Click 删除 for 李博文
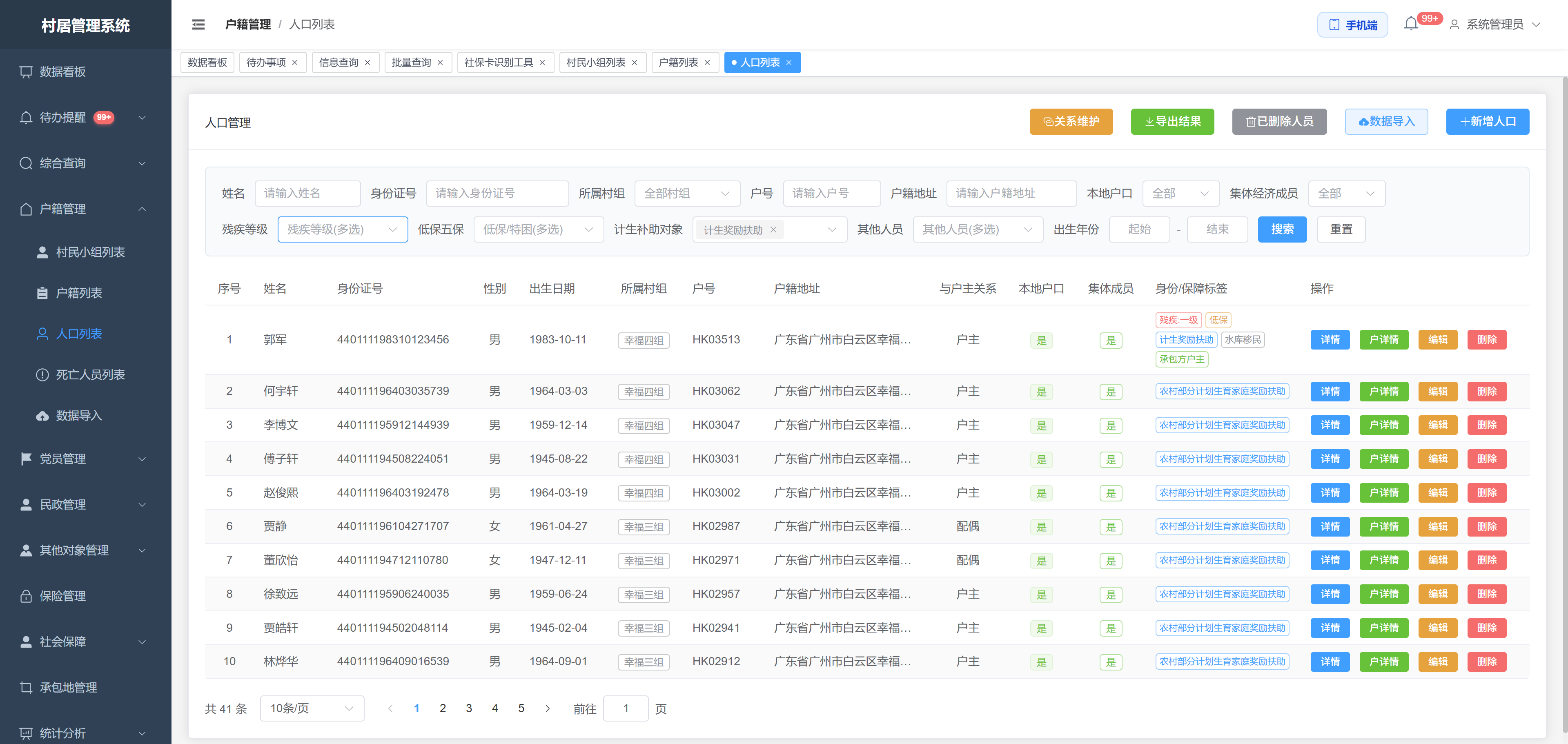The width and height of the screenshot is (1568, 744). click(x=1487, y=425)
